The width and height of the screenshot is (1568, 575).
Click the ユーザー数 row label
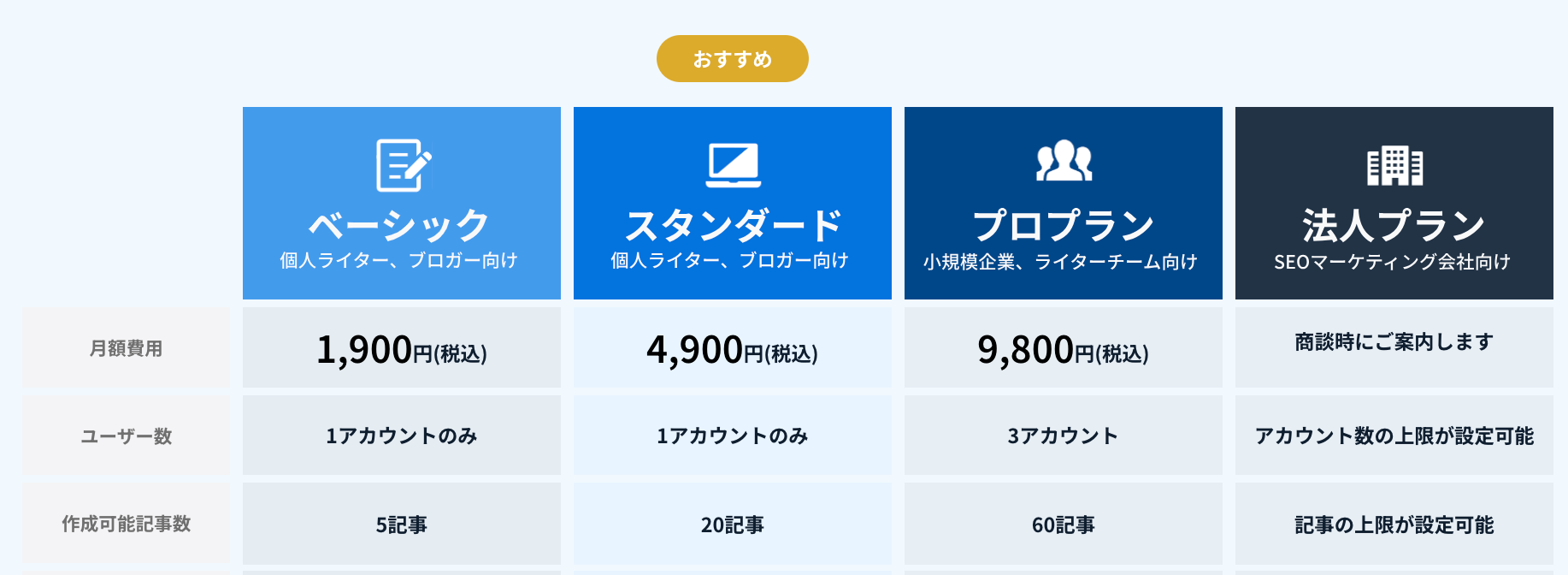(x=125, y=436)
